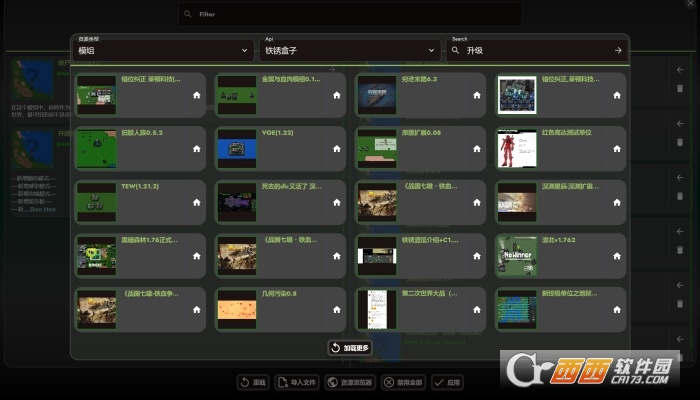
Task: Submit search with the arrow icon
Action: point(618,50)
